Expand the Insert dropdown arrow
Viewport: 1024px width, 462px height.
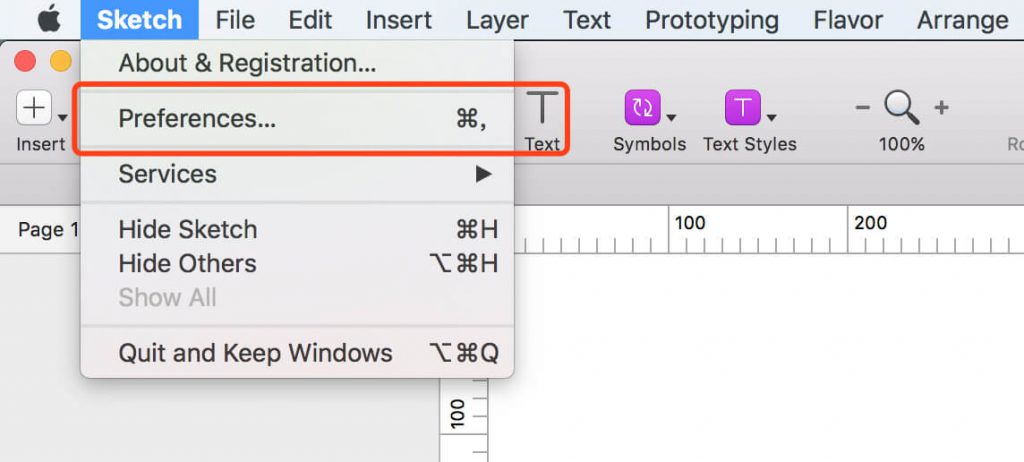click(x=63, y=117)
